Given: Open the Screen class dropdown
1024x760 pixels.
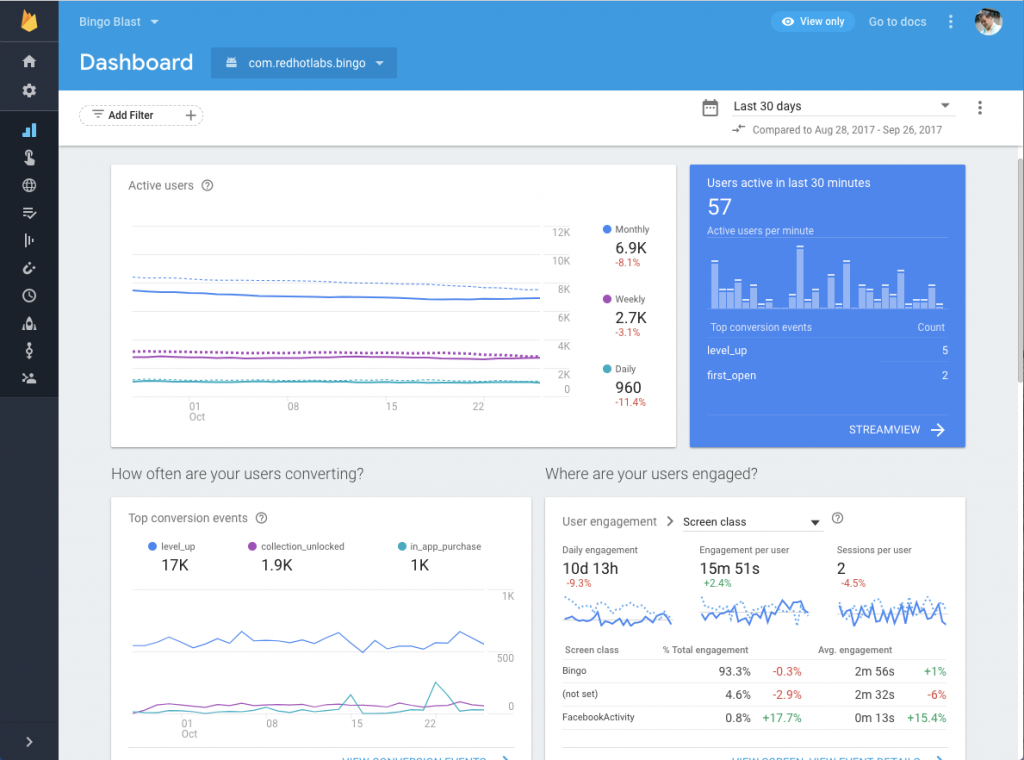Looking at the screenshot, I should coord(750,522).
